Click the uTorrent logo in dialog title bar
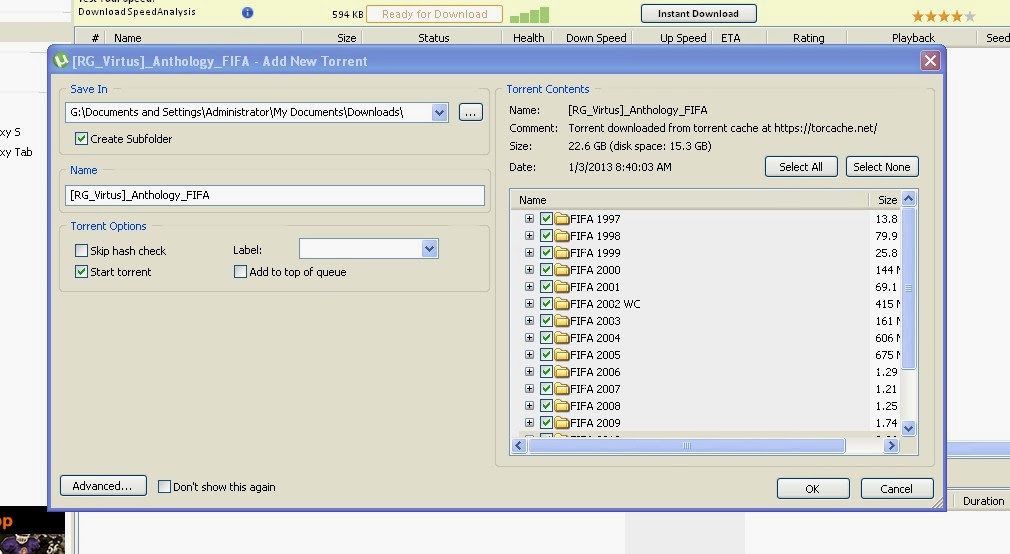 tap(61, 61)
